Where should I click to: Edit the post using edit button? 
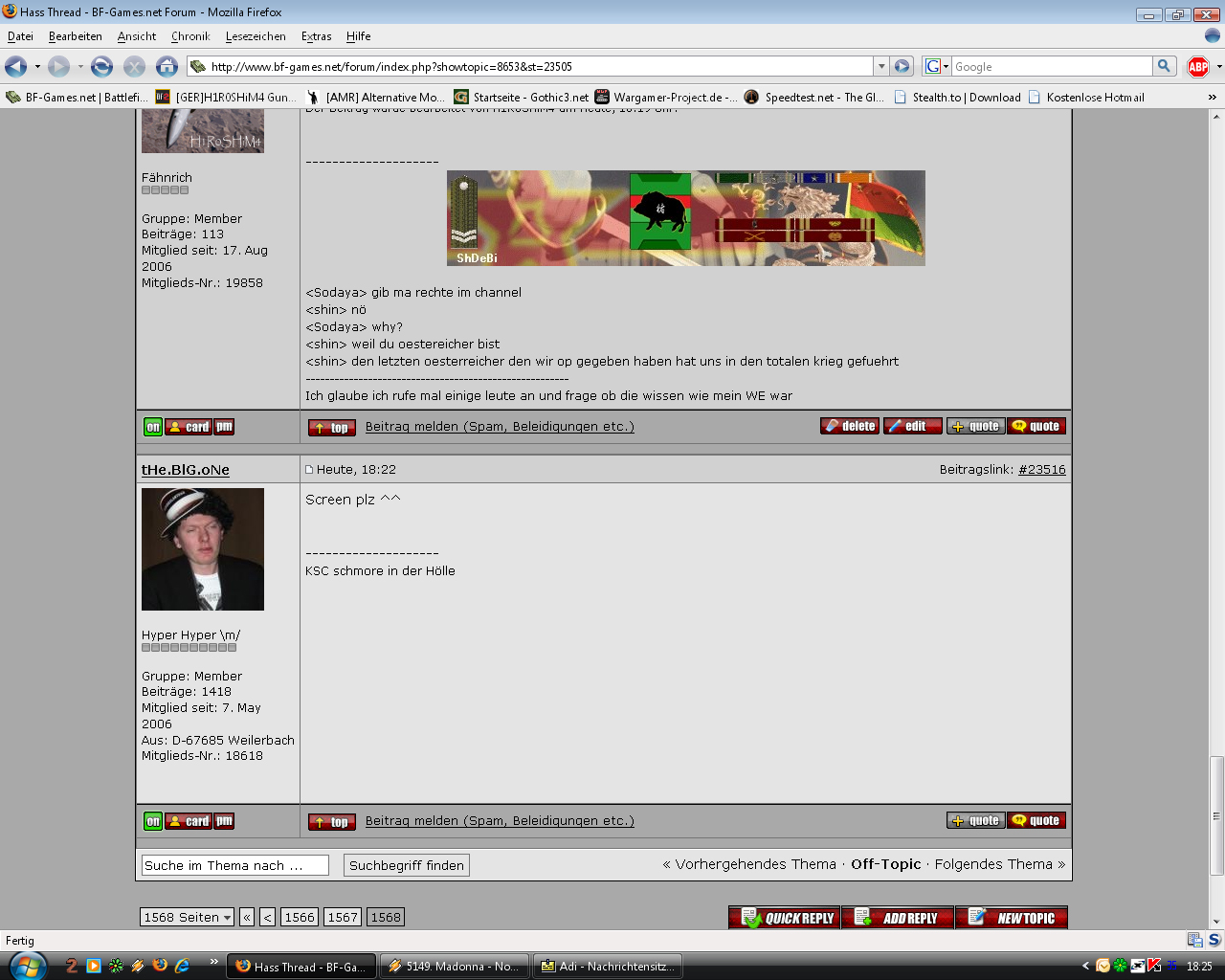click(912, 427)
